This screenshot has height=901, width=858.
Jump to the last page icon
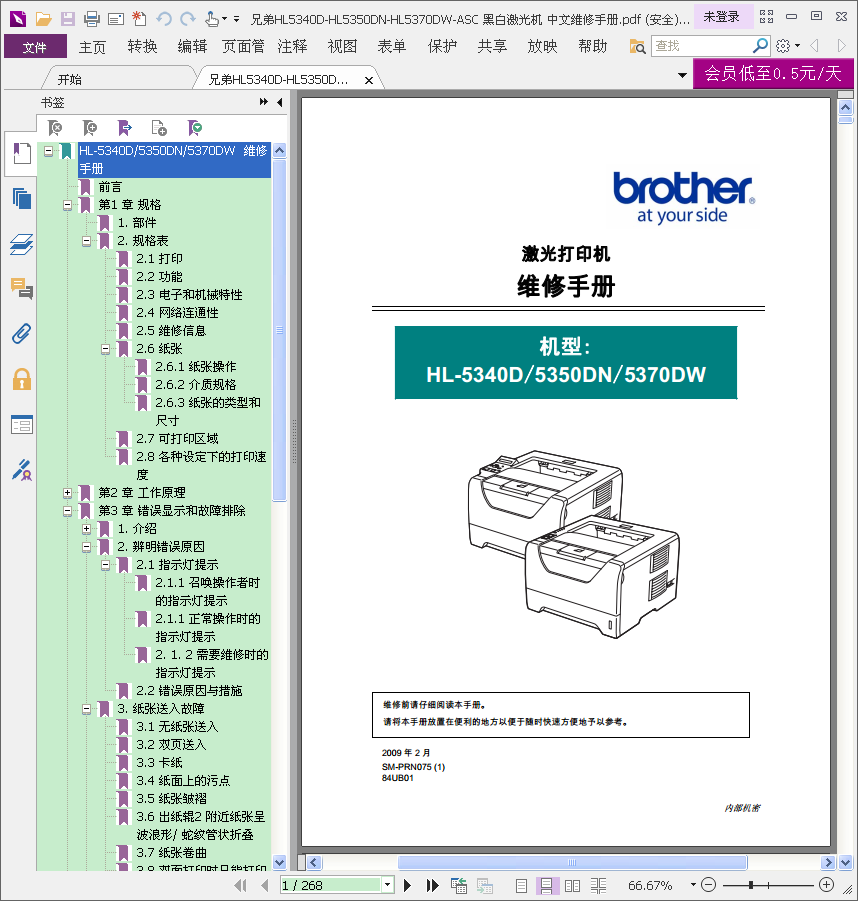pyautogui.click(x=432, y=885)
